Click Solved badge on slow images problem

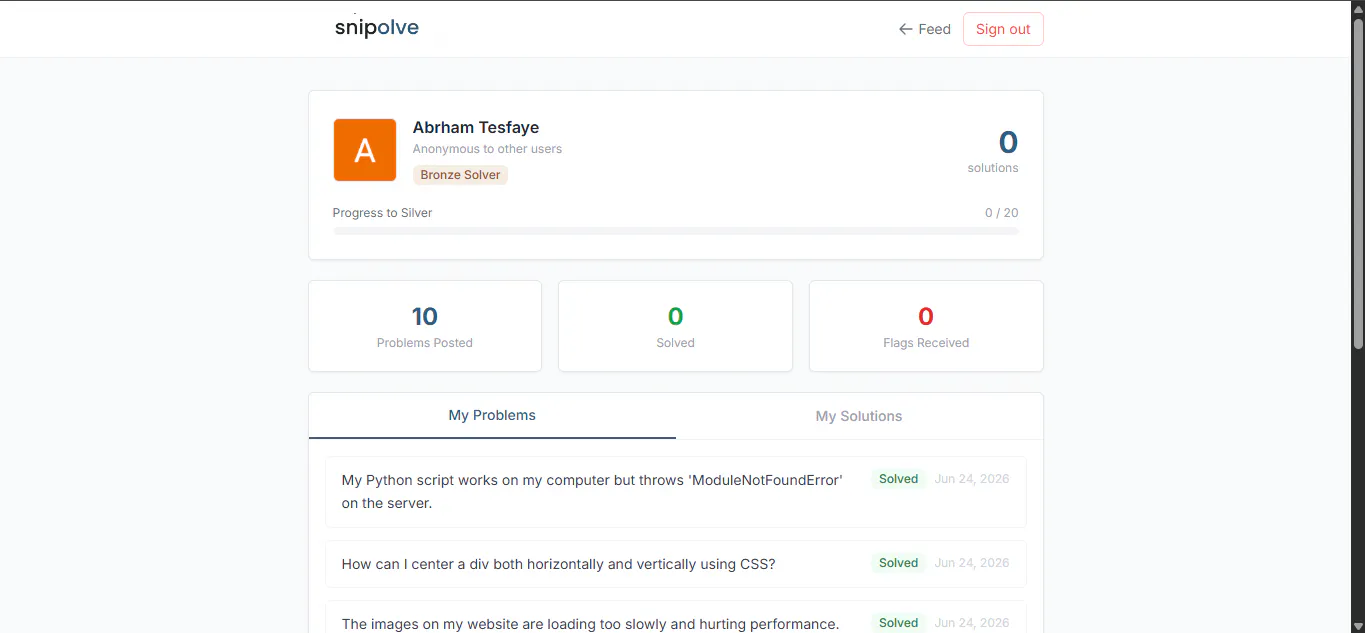coord(898,622)
